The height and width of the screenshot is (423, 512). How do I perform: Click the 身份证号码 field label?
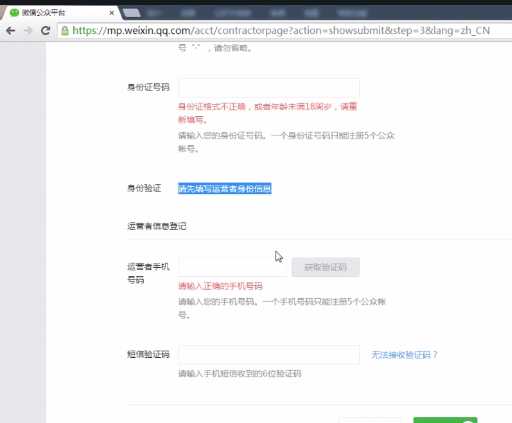tap(148, 87)
